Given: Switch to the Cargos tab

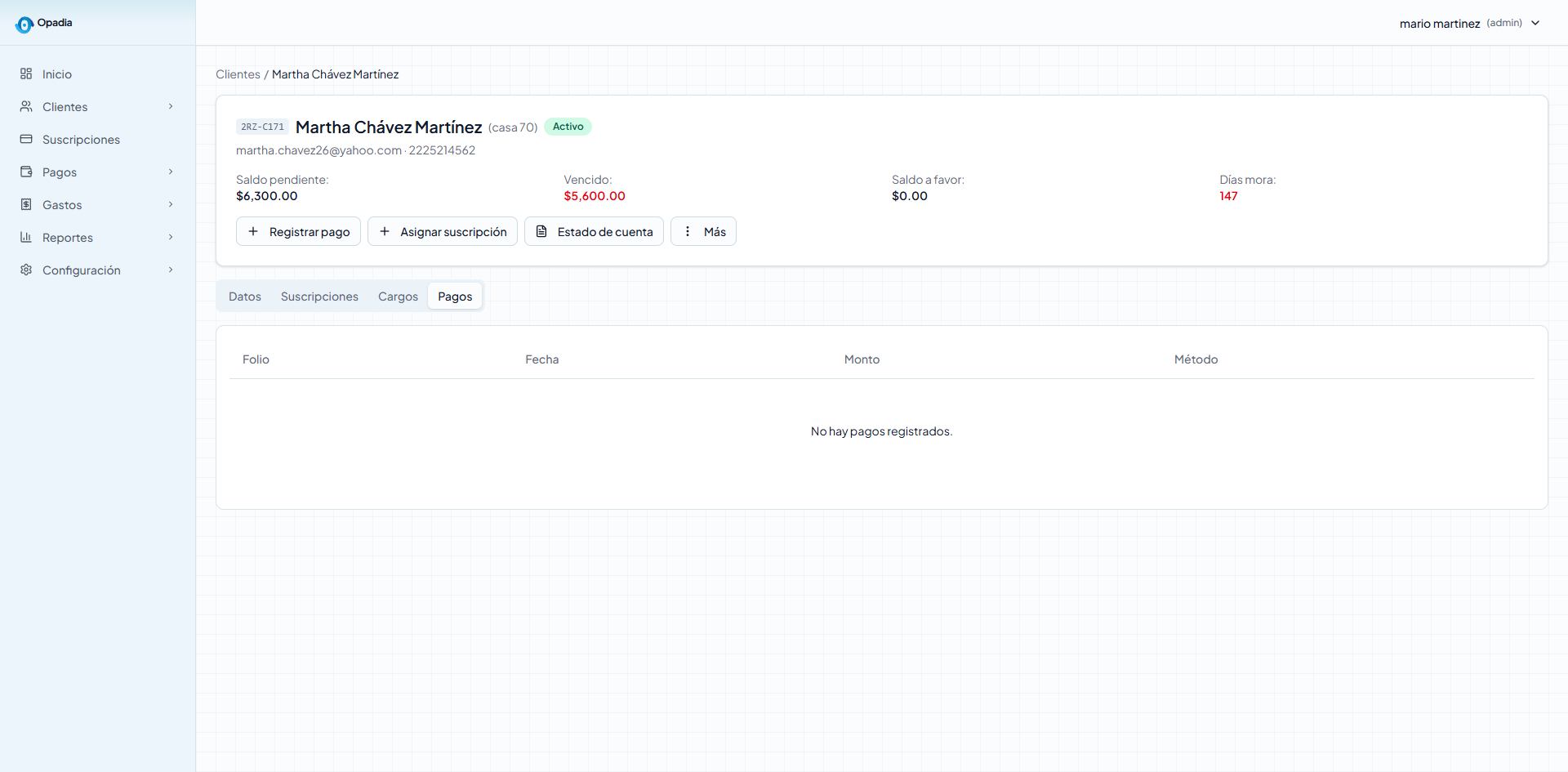Looking at the screenshot, I should 398,297.
